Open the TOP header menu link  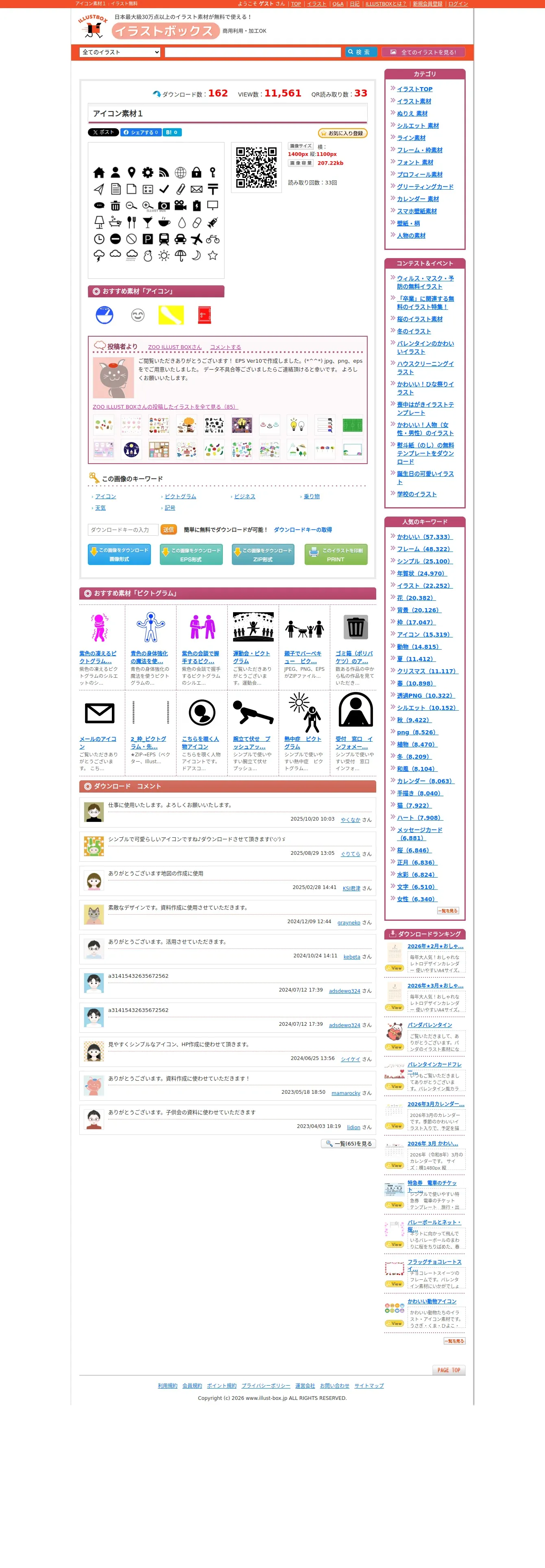[296, 4]
